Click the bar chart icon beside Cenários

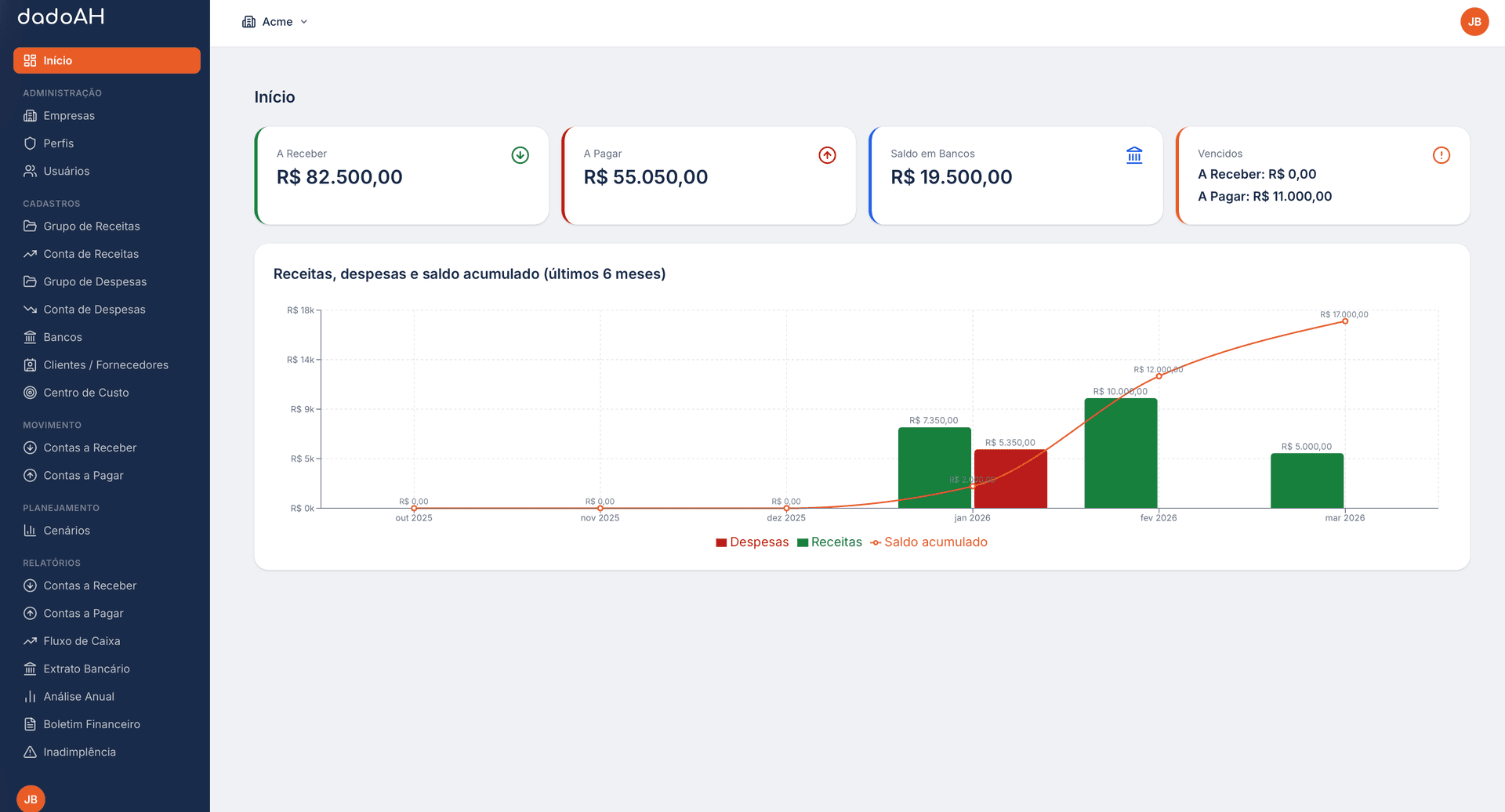click(30, 531)
